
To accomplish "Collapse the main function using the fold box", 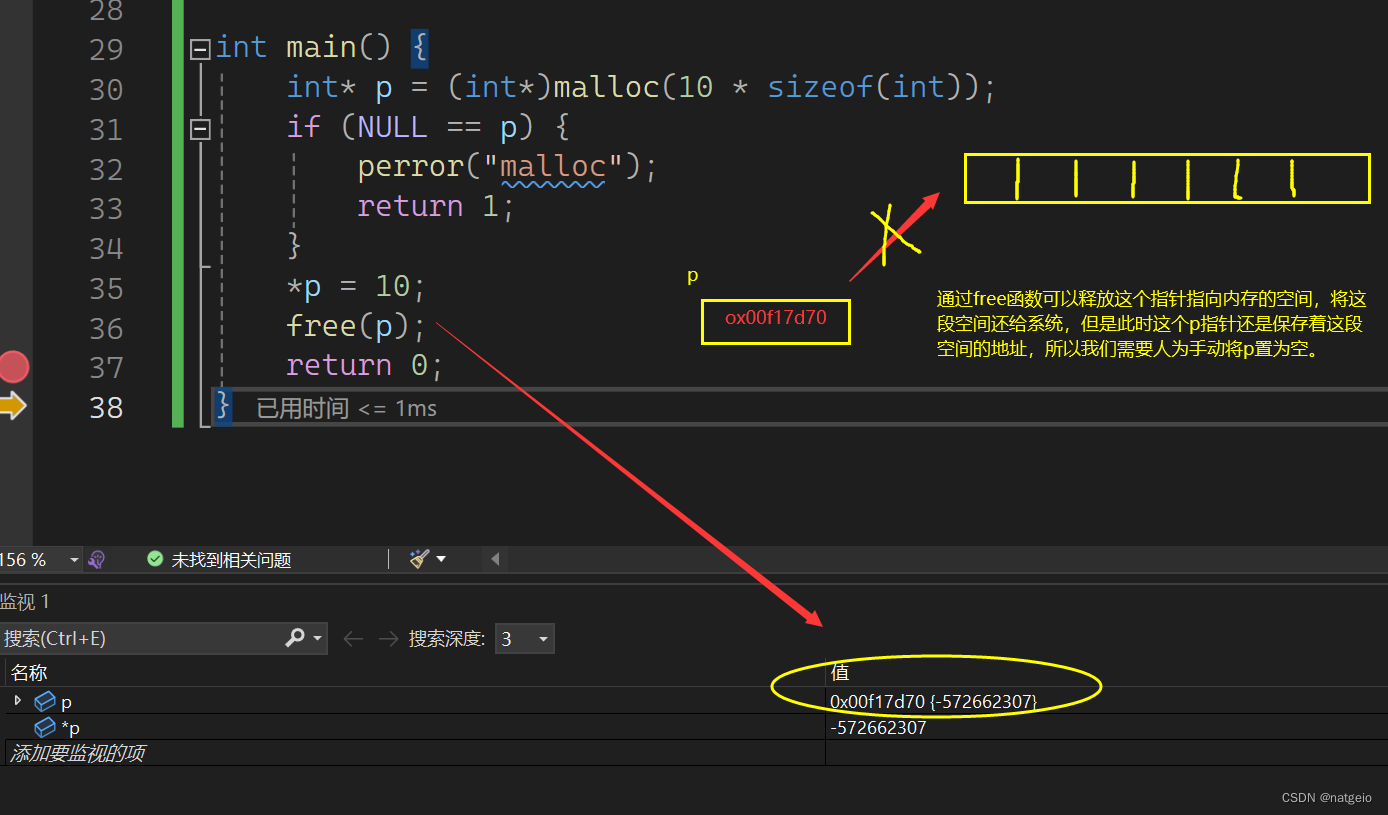I will click(199, 47).
